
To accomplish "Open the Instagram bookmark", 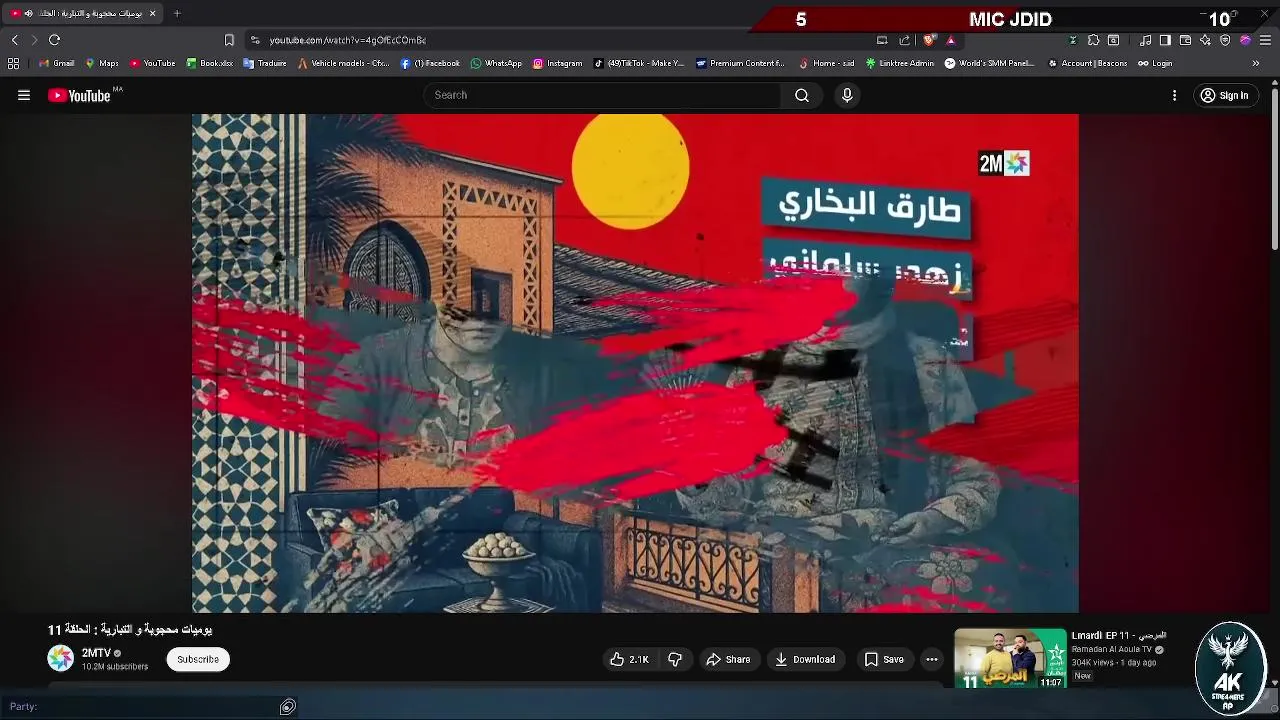I will [x=557, y=63].
